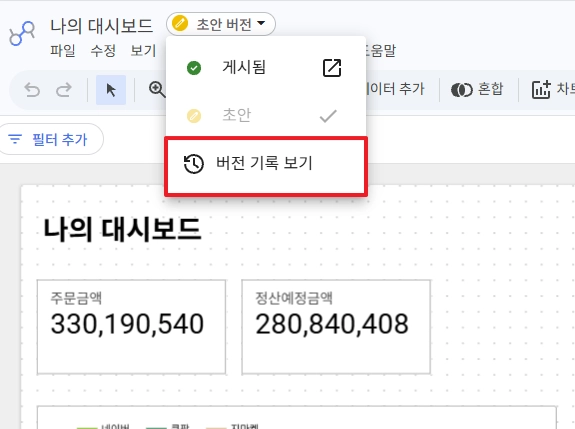Click the redo arrow icon
The width and height of the screenshot is (575, 429).
64,90
